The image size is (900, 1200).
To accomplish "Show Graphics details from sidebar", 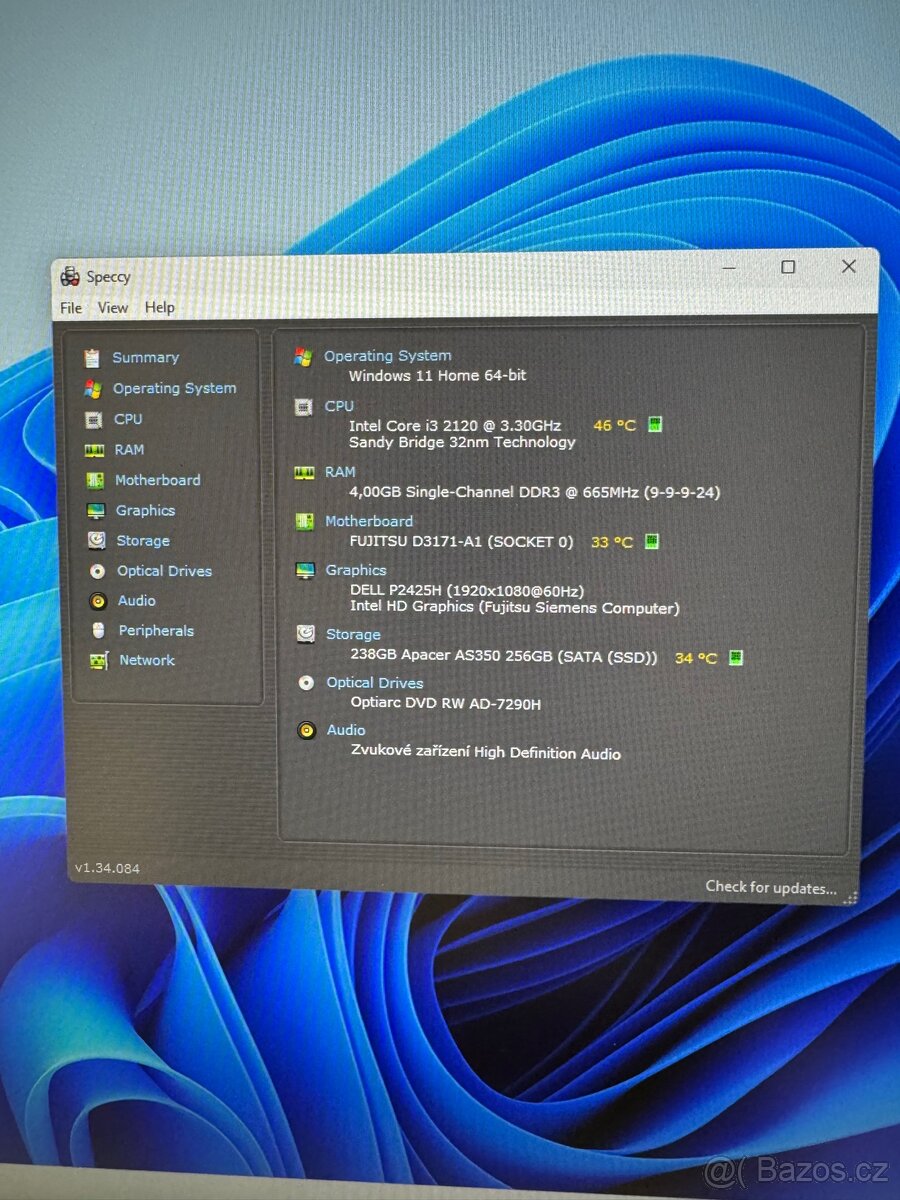I will 146,511.
